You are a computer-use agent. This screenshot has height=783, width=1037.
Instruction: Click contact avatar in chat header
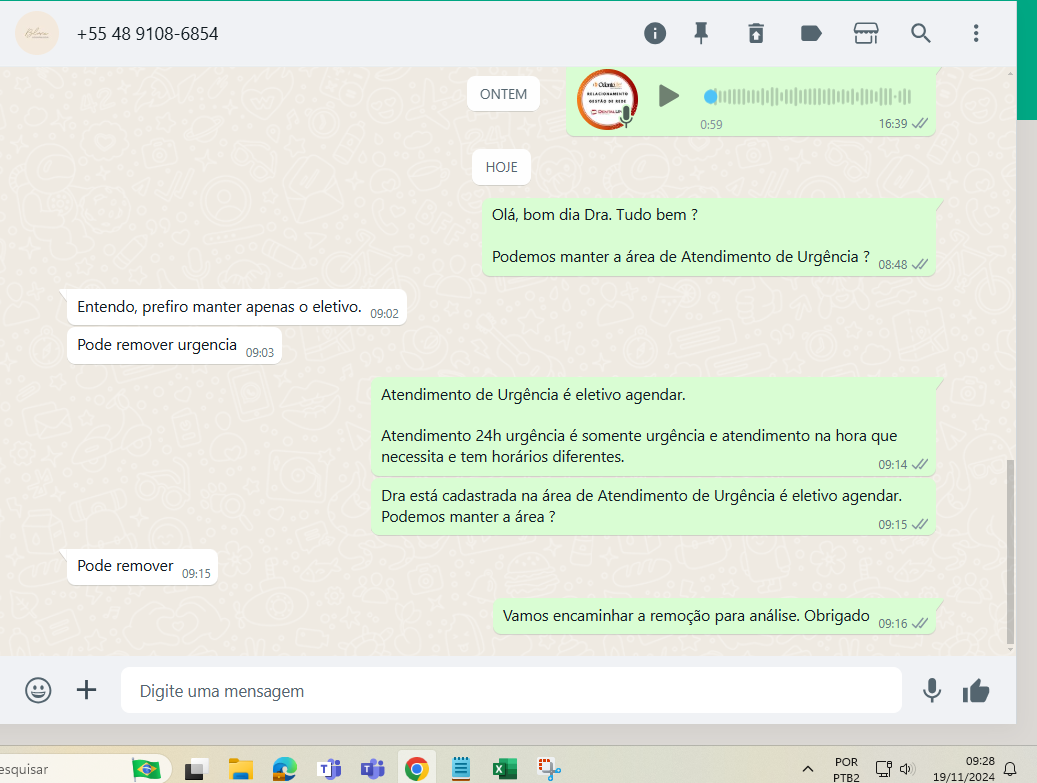point(37,33)
